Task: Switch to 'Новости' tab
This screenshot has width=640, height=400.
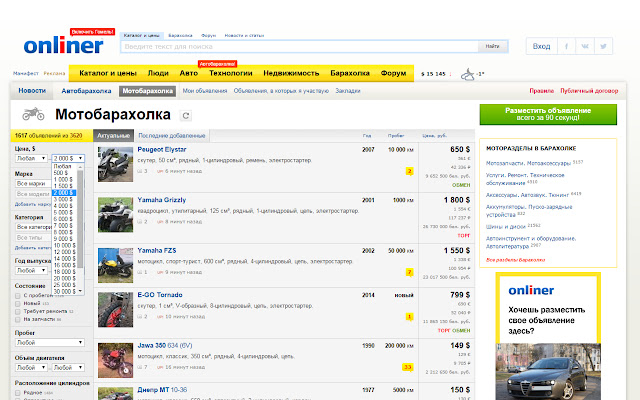Action: 32,91
